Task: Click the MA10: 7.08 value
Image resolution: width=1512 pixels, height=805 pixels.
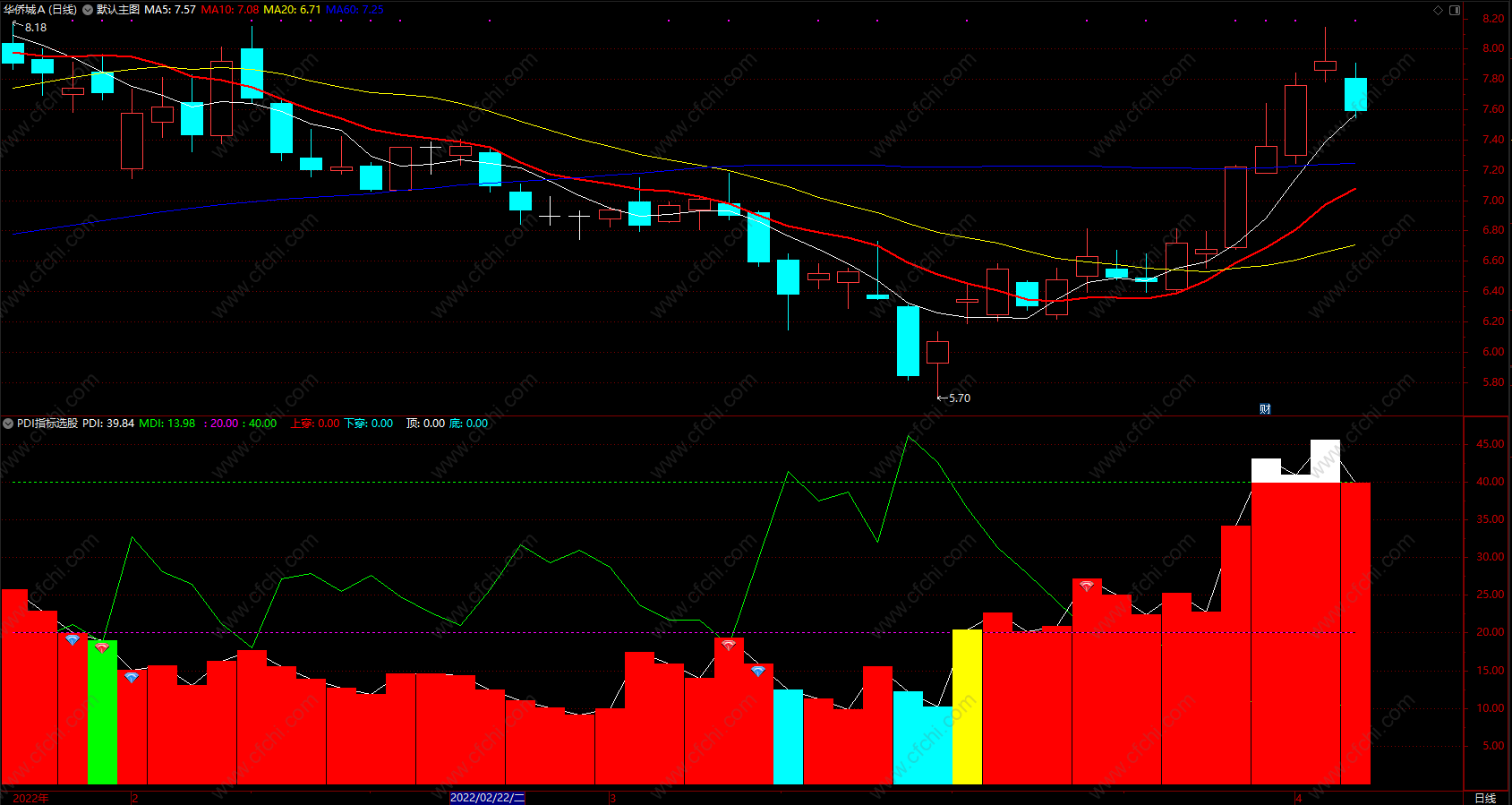Action: tap(230, 10)
